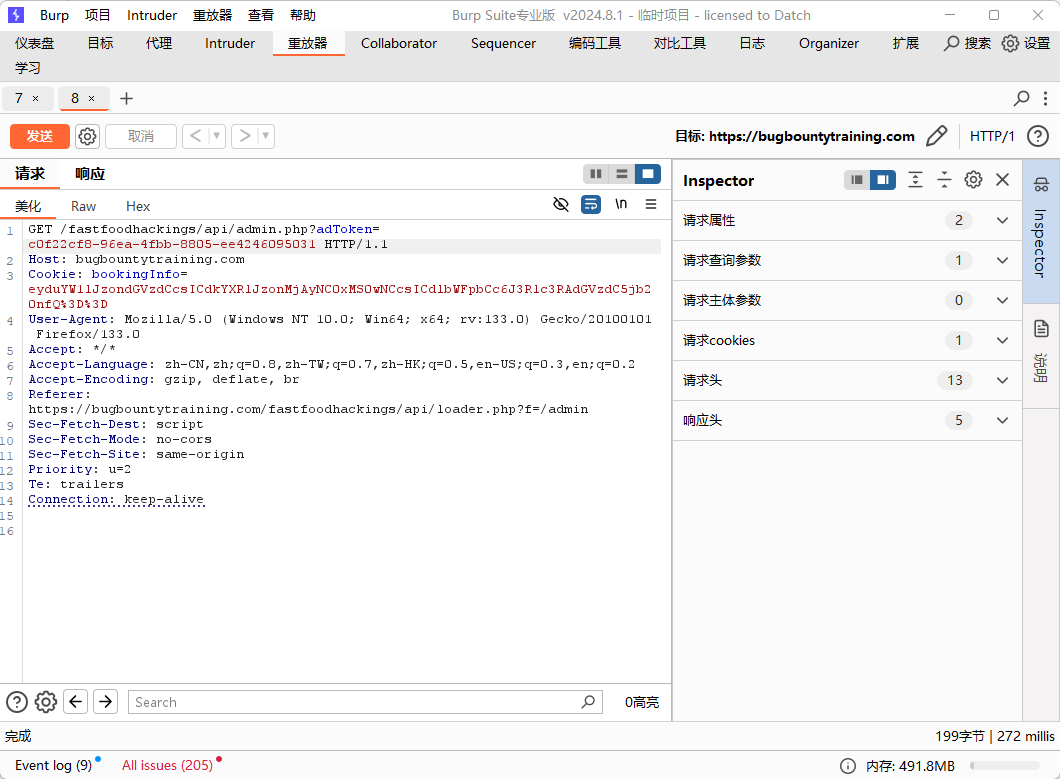Open the HTTP/1 protocol selector
Viewport: 1060px width, 779px height.
(992, 137)
